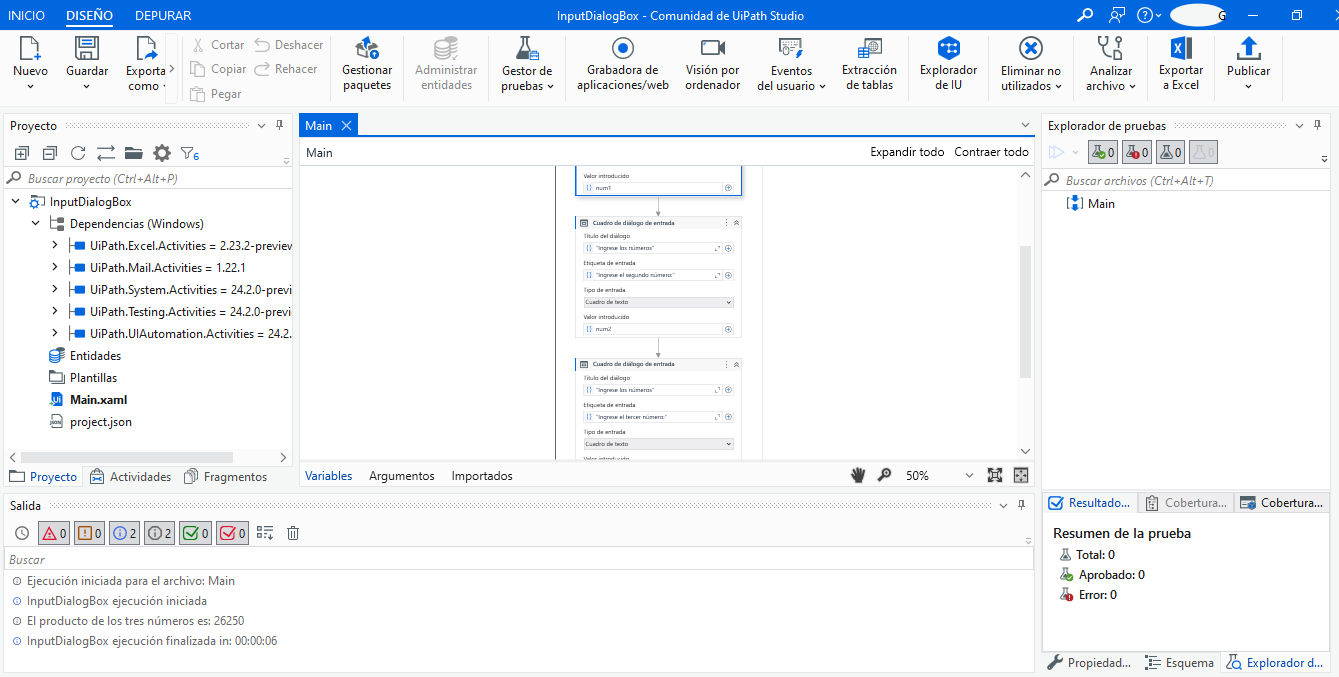This screenshot has width=1339, height=677.
Task: Click the designer vertical scrollbar thumb
Action: [1024, 312]
